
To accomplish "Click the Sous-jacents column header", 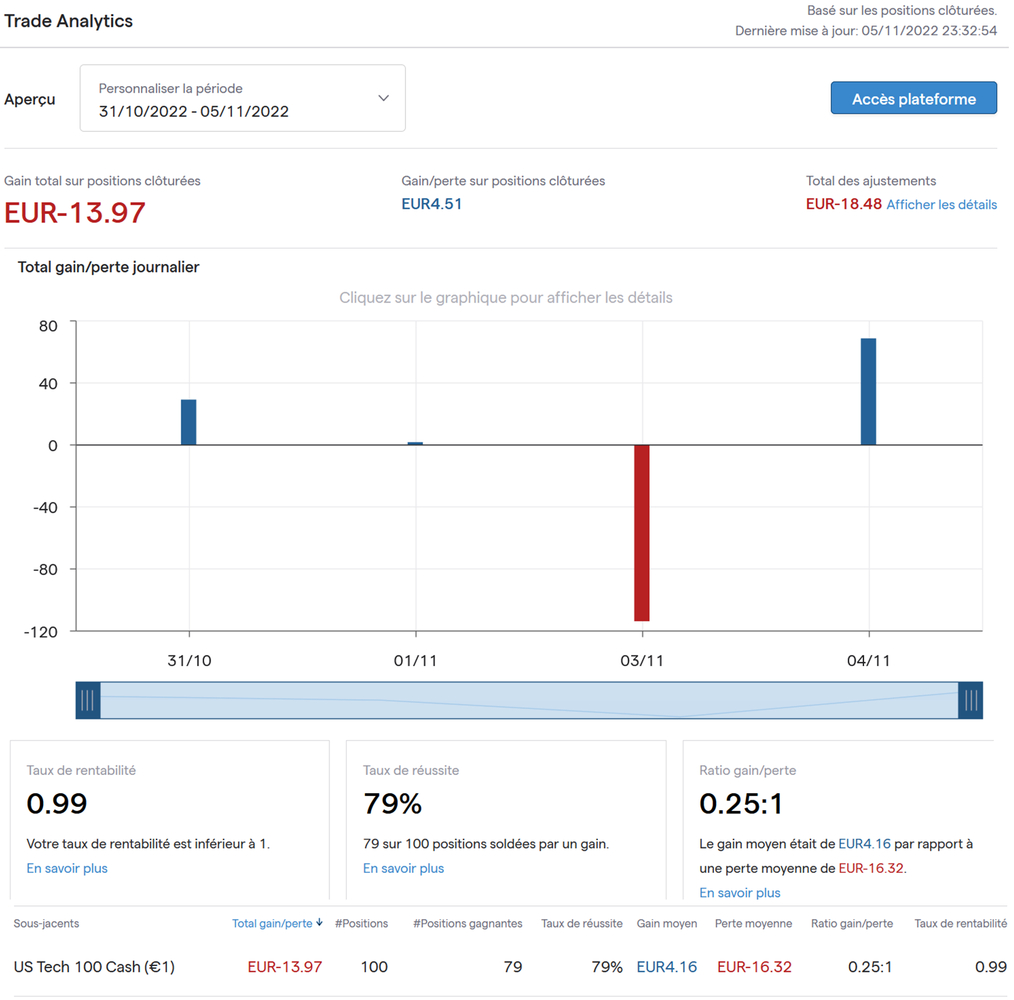I will click(x=47, y=924).
